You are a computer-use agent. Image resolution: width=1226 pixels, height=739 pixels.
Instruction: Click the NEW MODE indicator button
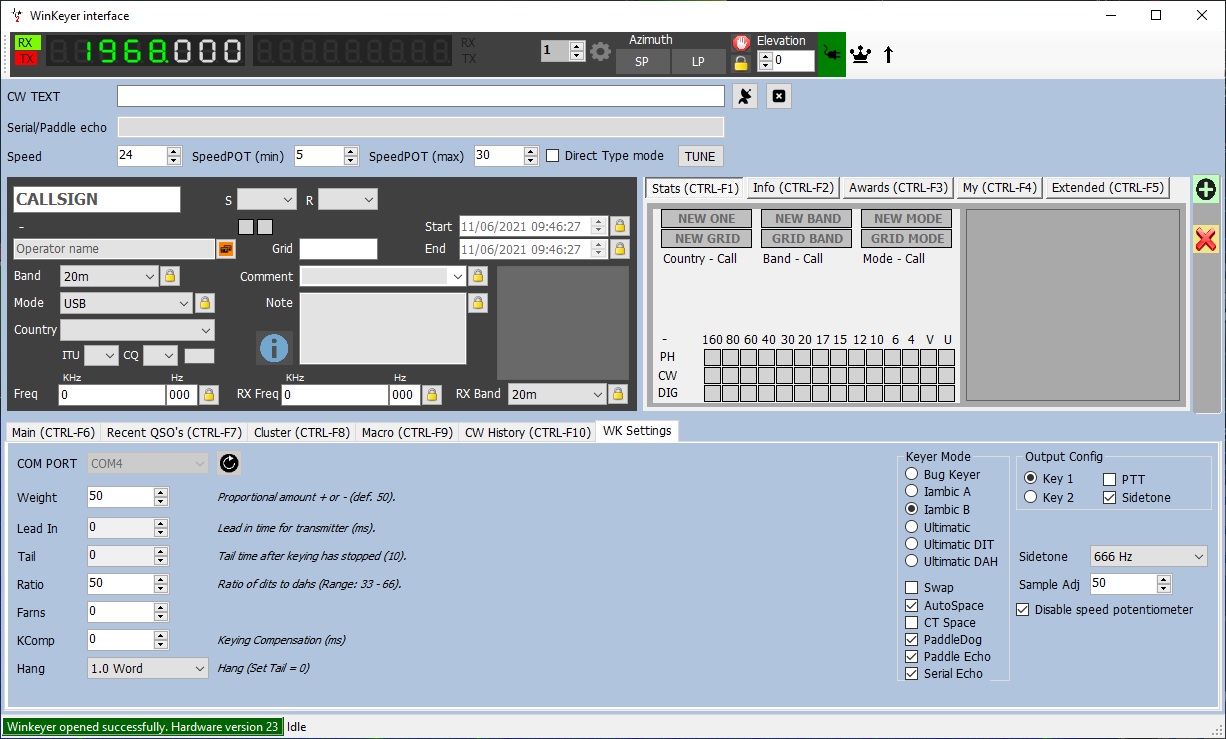coord(908,219)
